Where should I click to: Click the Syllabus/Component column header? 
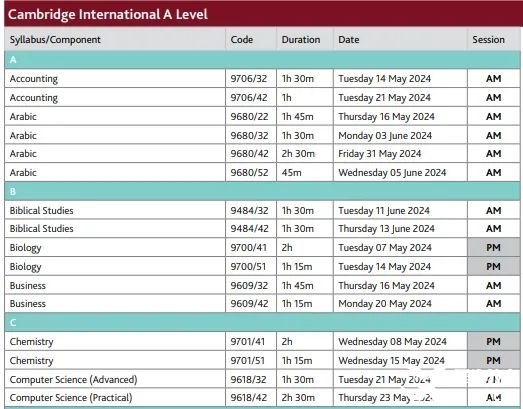click(55, 40)
